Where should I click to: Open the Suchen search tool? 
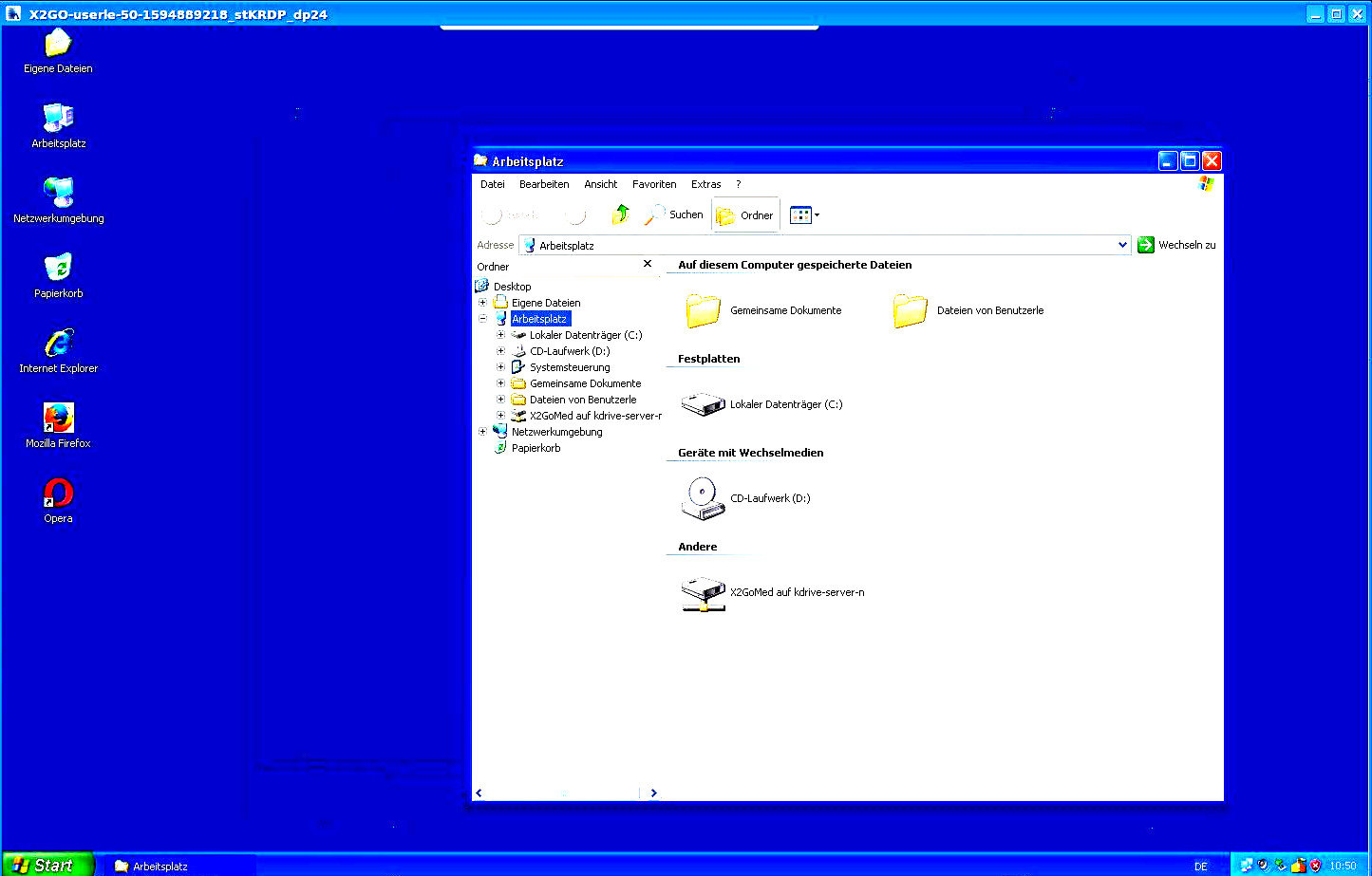(x=673, y=214)
